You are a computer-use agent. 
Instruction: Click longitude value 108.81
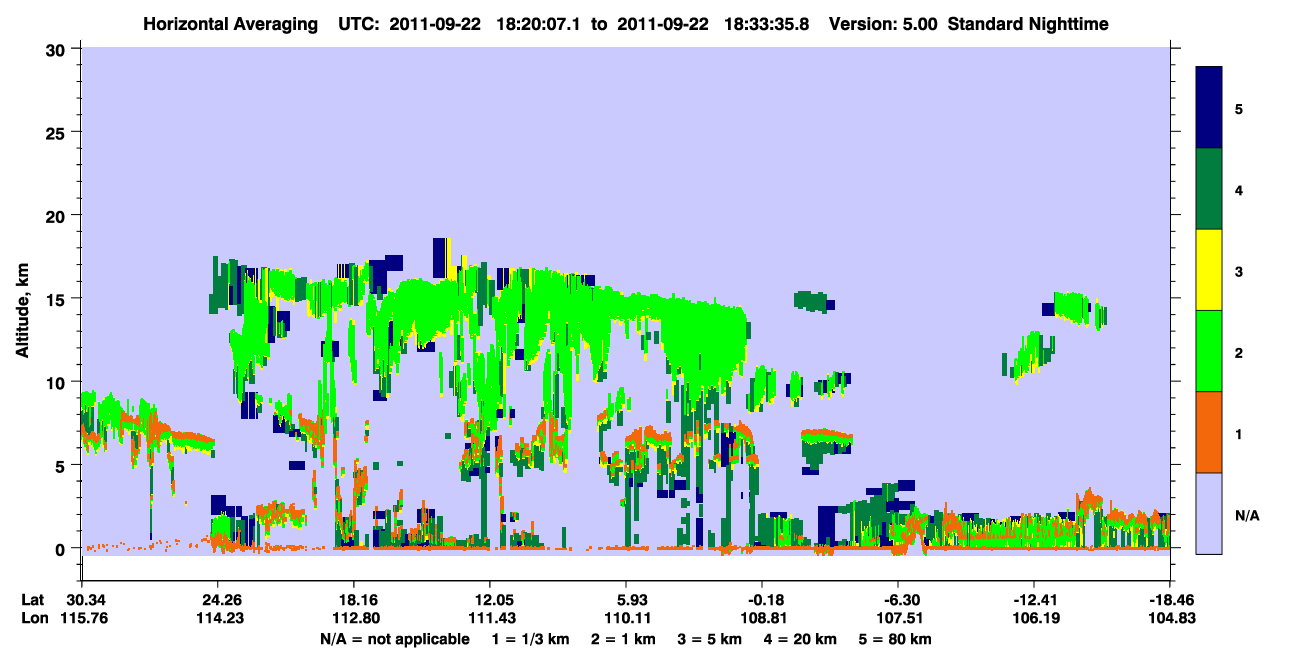(762, 619)
